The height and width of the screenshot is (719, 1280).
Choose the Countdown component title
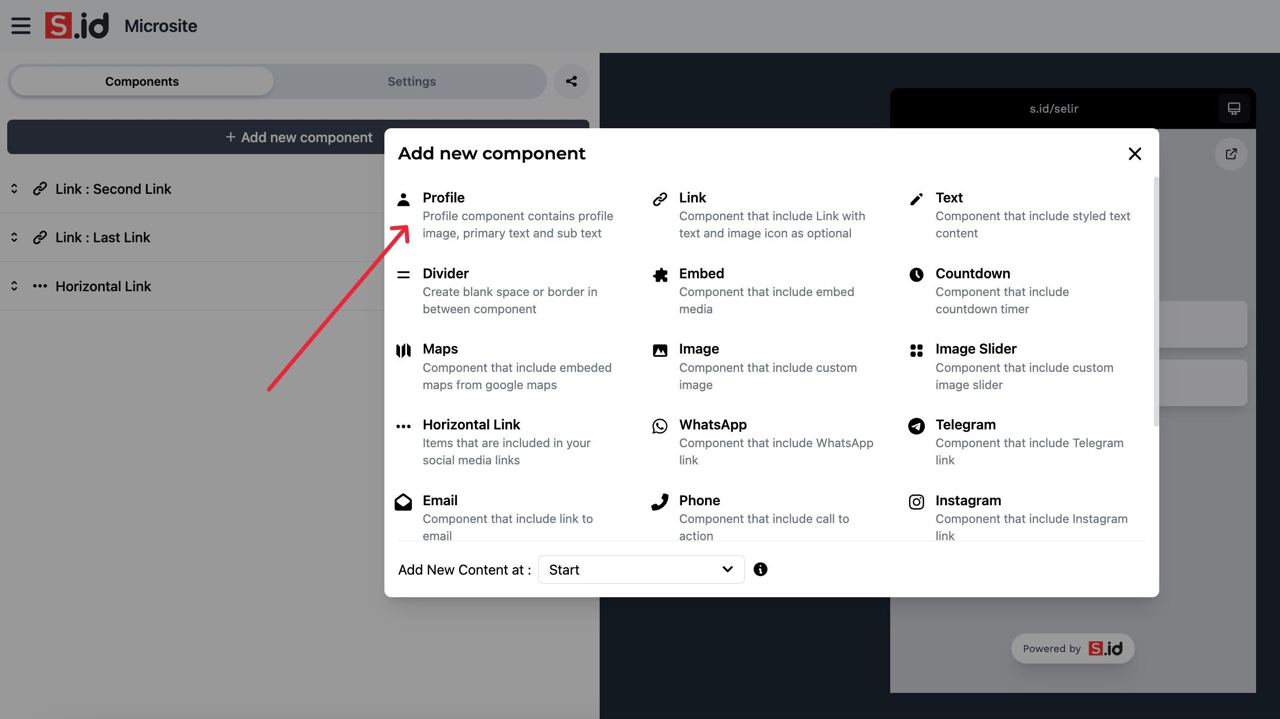pos(973,274)
